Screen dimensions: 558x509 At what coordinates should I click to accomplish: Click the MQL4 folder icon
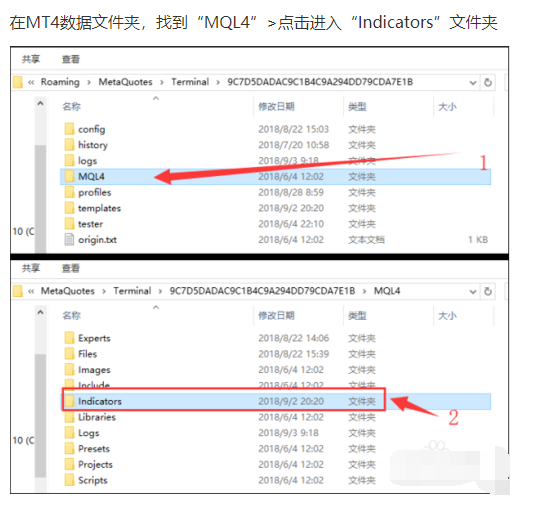point(69,176)
